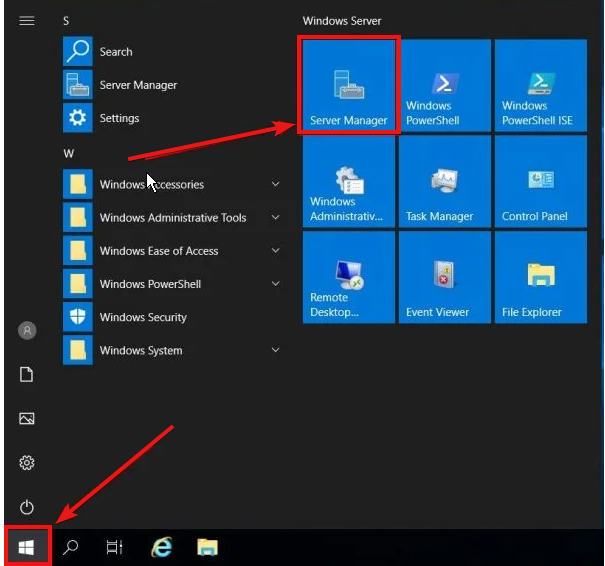The width and height of the screenshot is (605, 566).
Task: Open the Control Panel tile
Action: click(x=541, y=182)
